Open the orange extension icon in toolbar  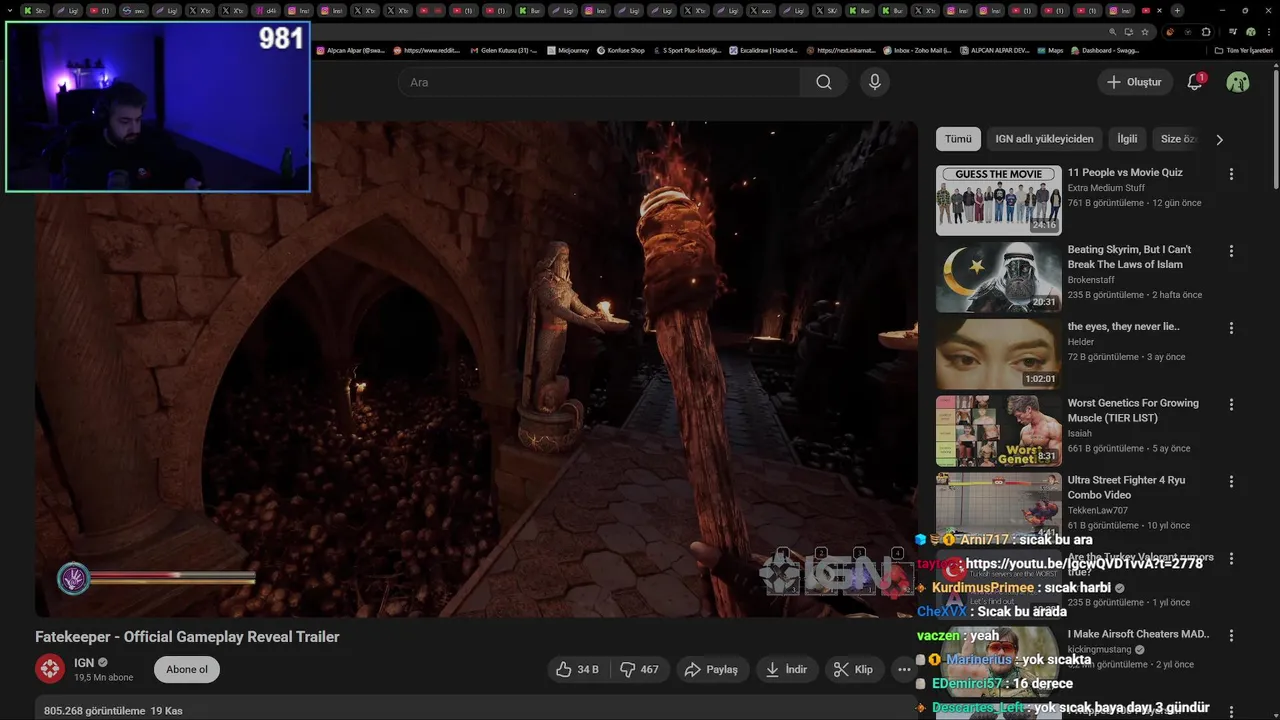click(1170, 32)
